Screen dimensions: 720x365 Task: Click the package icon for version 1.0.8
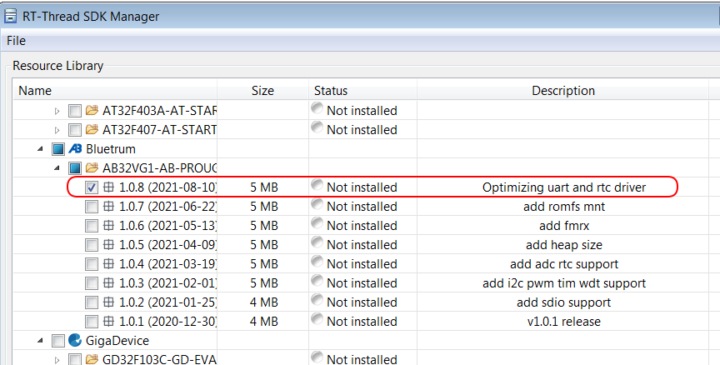108,187
